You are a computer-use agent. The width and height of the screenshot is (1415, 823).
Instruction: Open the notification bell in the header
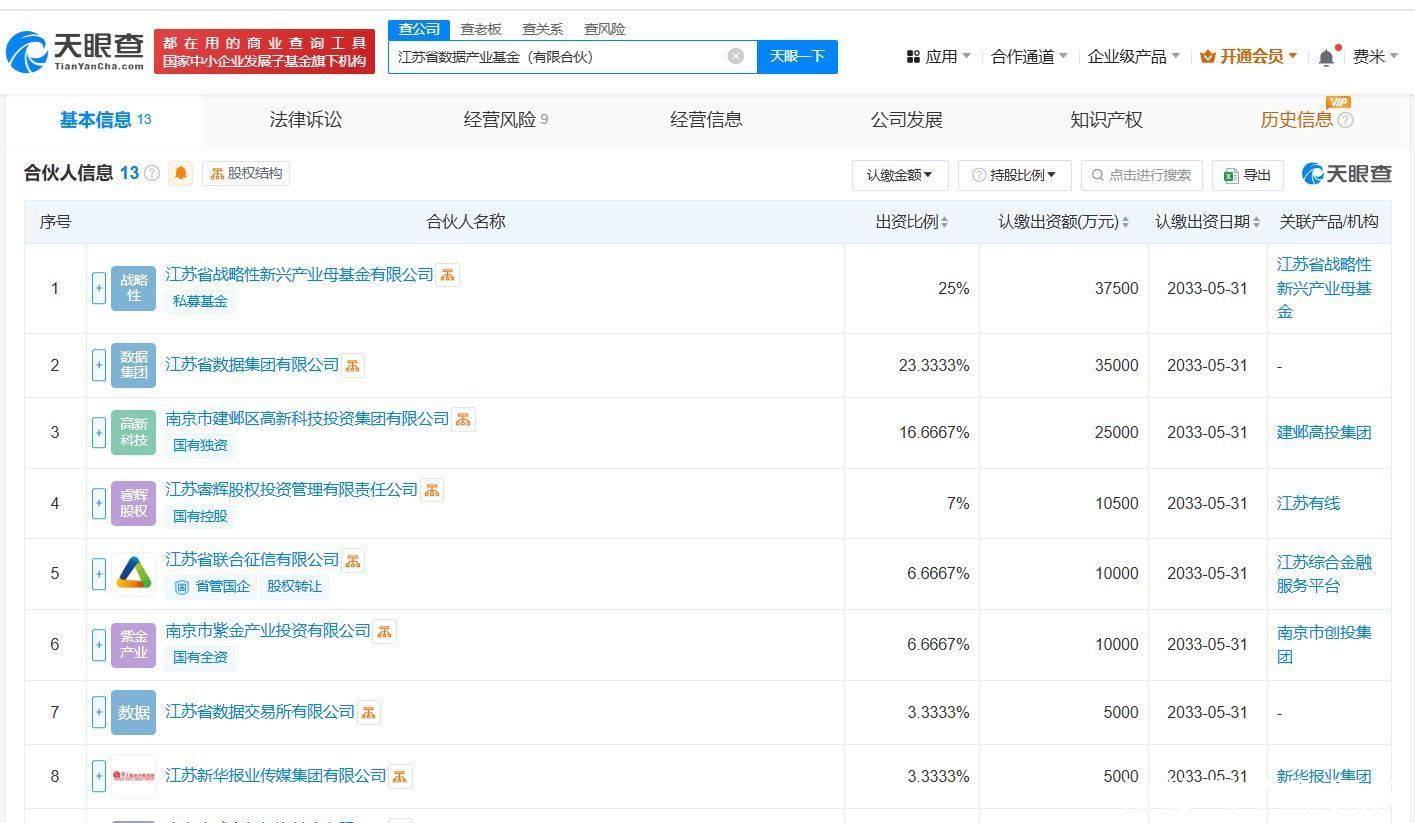pos(1326,57)
